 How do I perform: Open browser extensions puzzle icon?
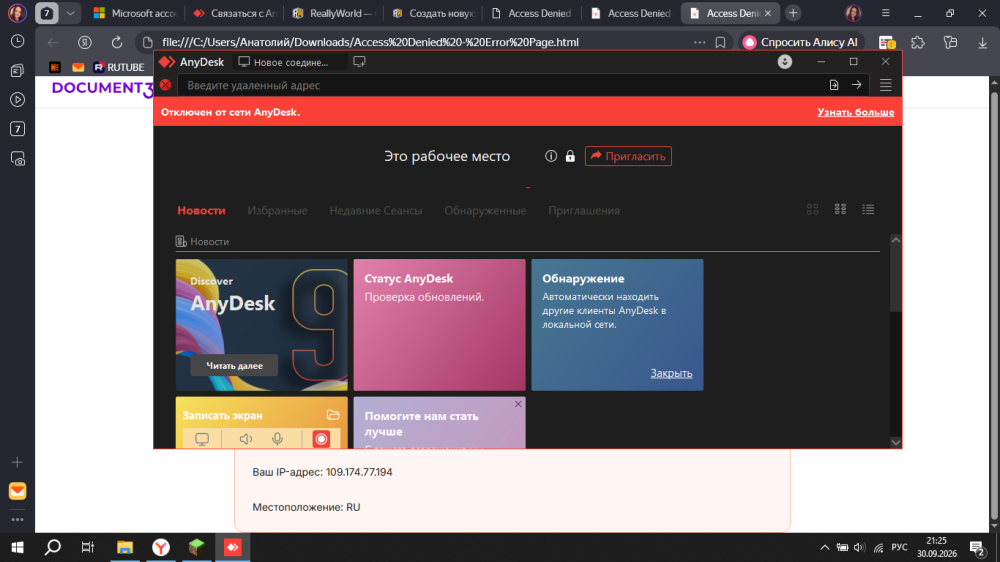[918, 42]
